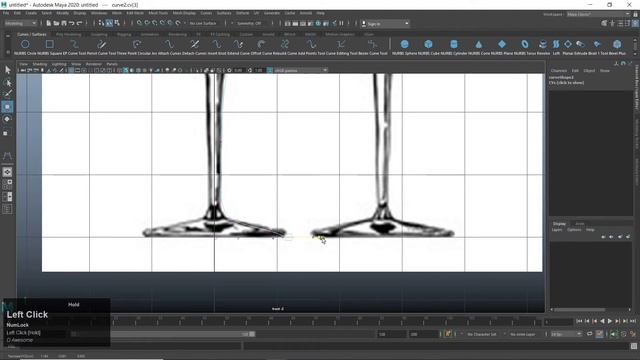The image size is (640, 360).
Task: Click the Attach Curves shelf icon
Action: [169, 44]
